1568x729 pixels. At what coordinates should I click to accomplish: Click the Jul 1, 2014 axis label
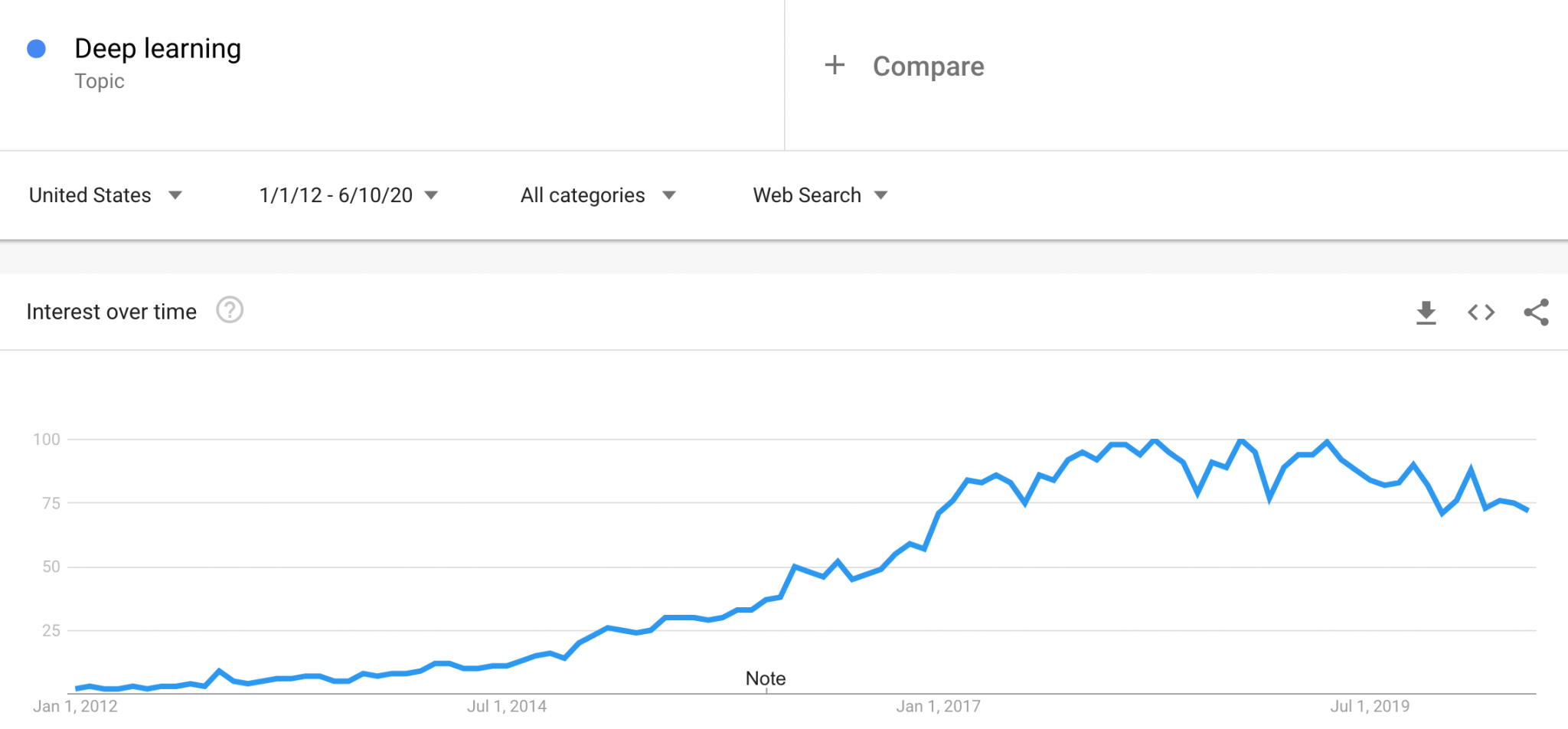click(507, 706)
